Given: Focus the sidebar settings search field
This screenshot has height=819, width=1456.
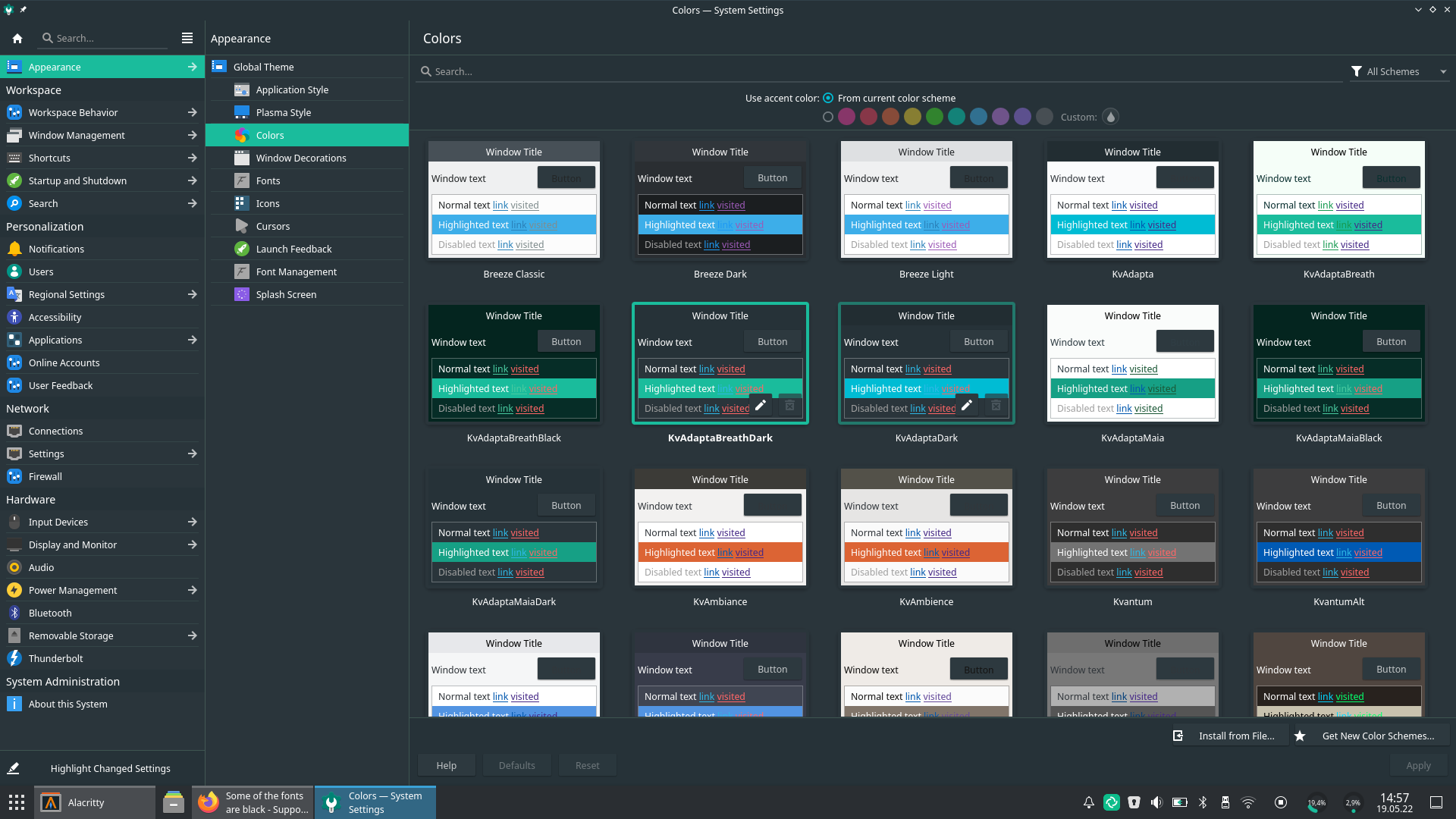Looking at the screenshot, I should 104,38.
